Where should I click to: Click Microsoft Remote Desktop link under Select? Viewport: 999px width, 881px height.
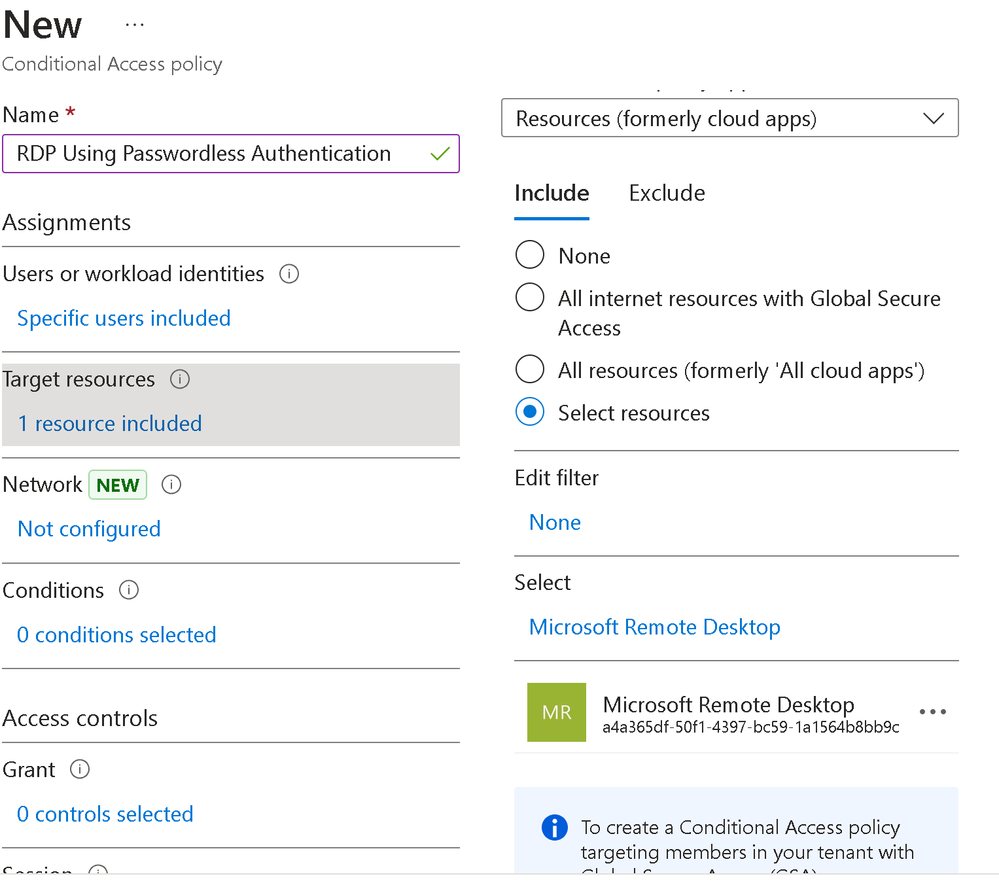click(654, 627)
